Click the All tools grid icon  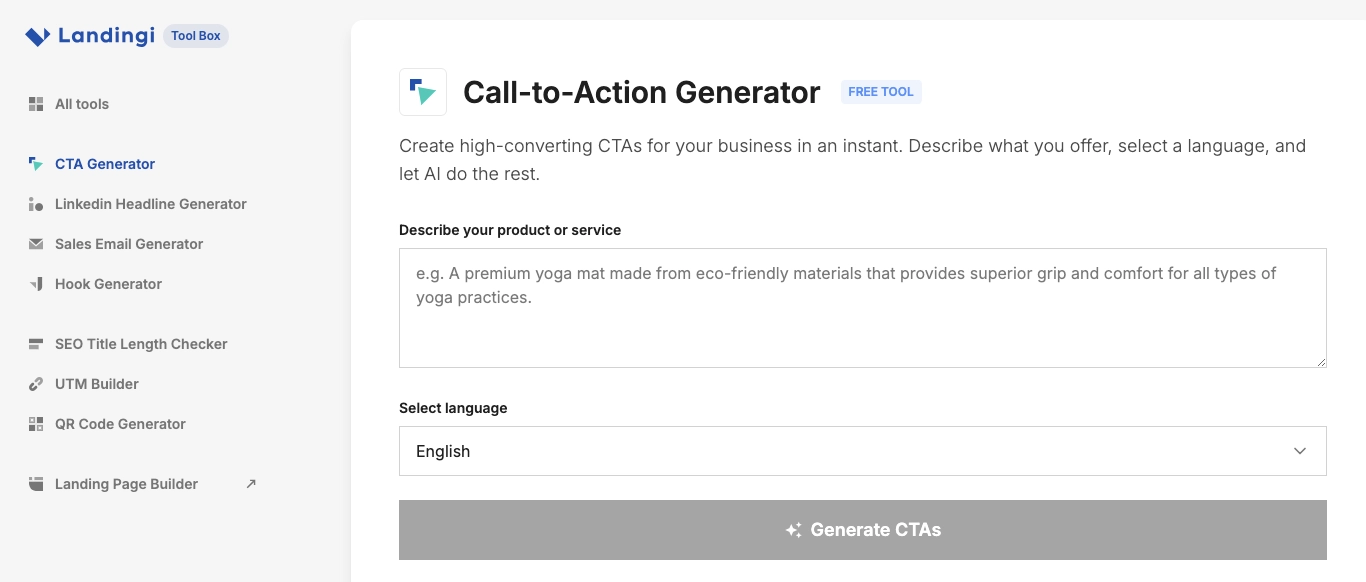tap(36, 104)
